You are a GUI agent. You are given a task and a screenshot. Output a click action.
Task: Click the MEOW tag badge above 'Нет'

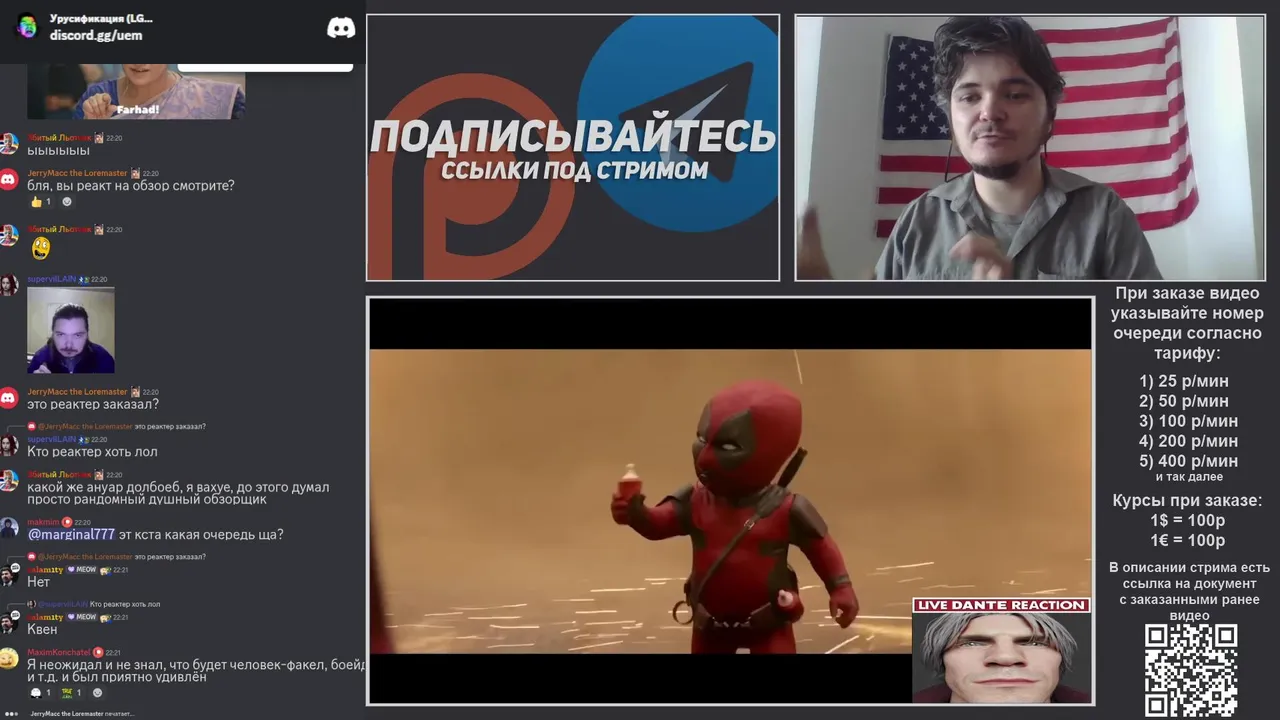coord(81,570)
